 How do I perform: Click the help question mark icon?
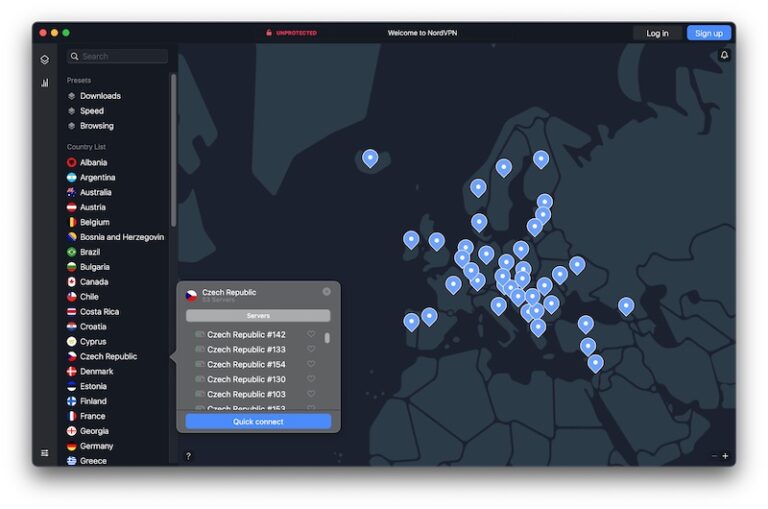point(188,456)
